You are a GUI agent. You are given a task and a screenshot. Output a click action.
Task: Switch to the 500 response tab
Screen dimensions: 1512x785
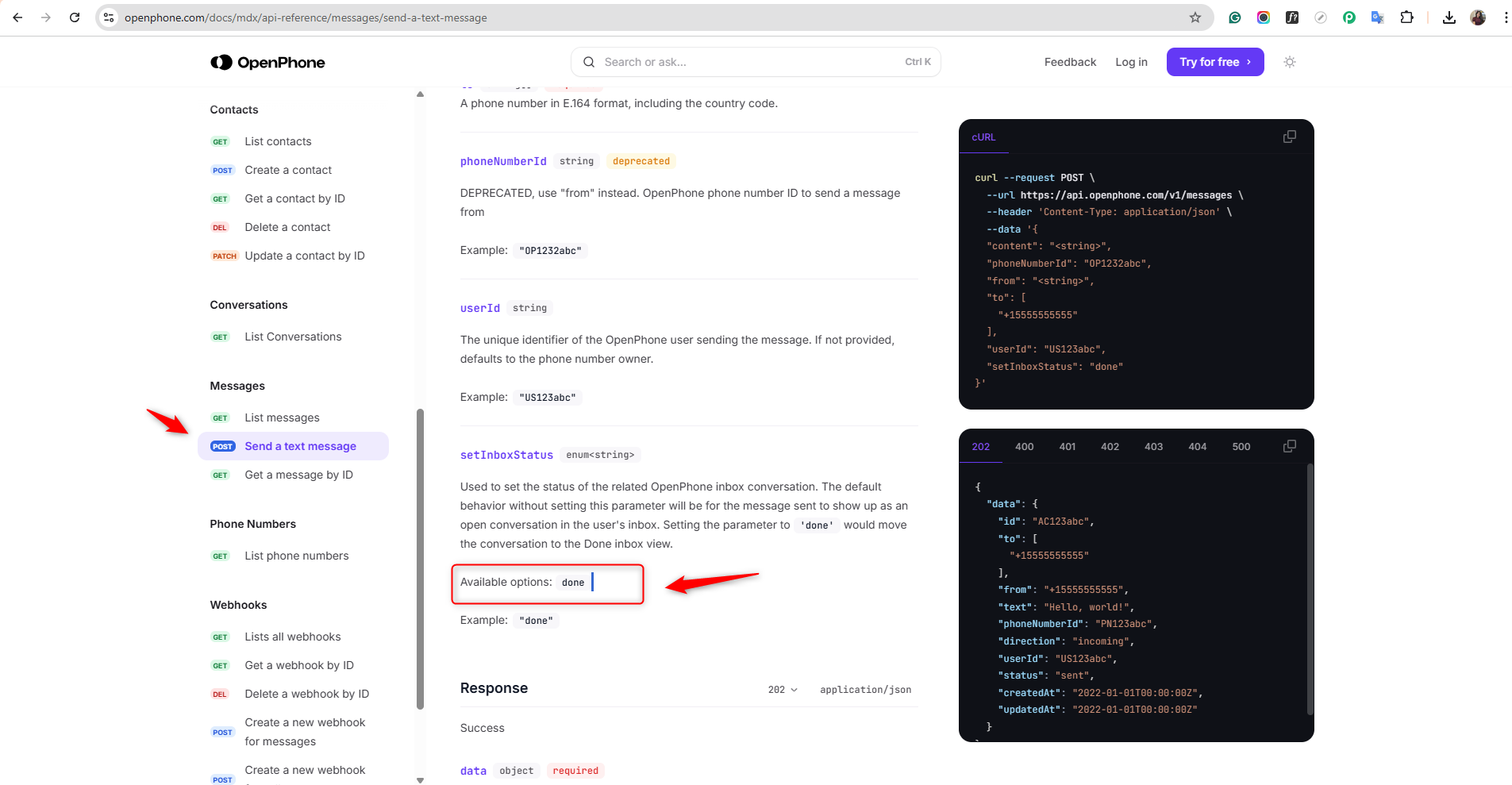pos(1241,446)
